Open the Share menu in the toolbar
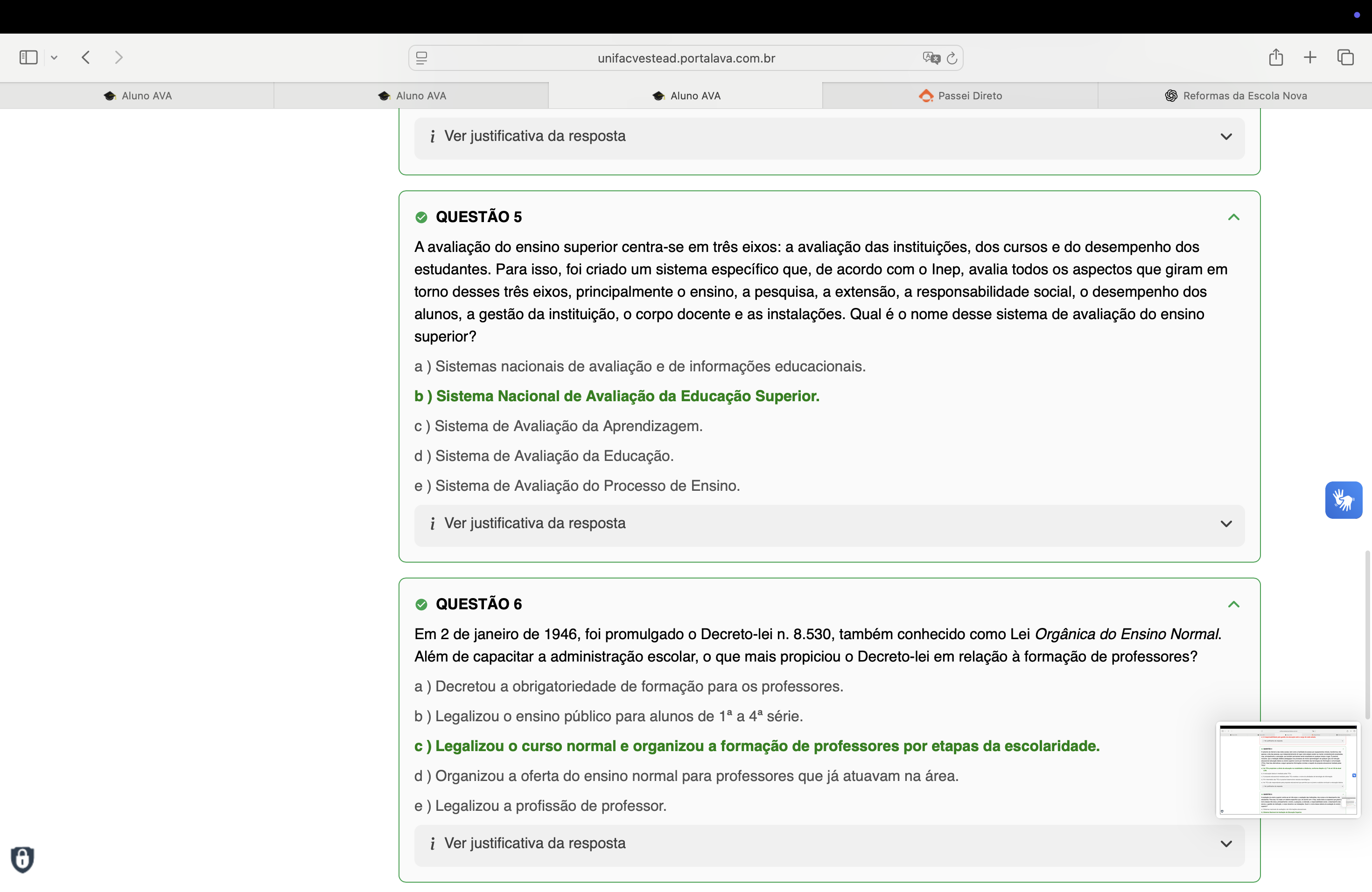 point(1276,57)
